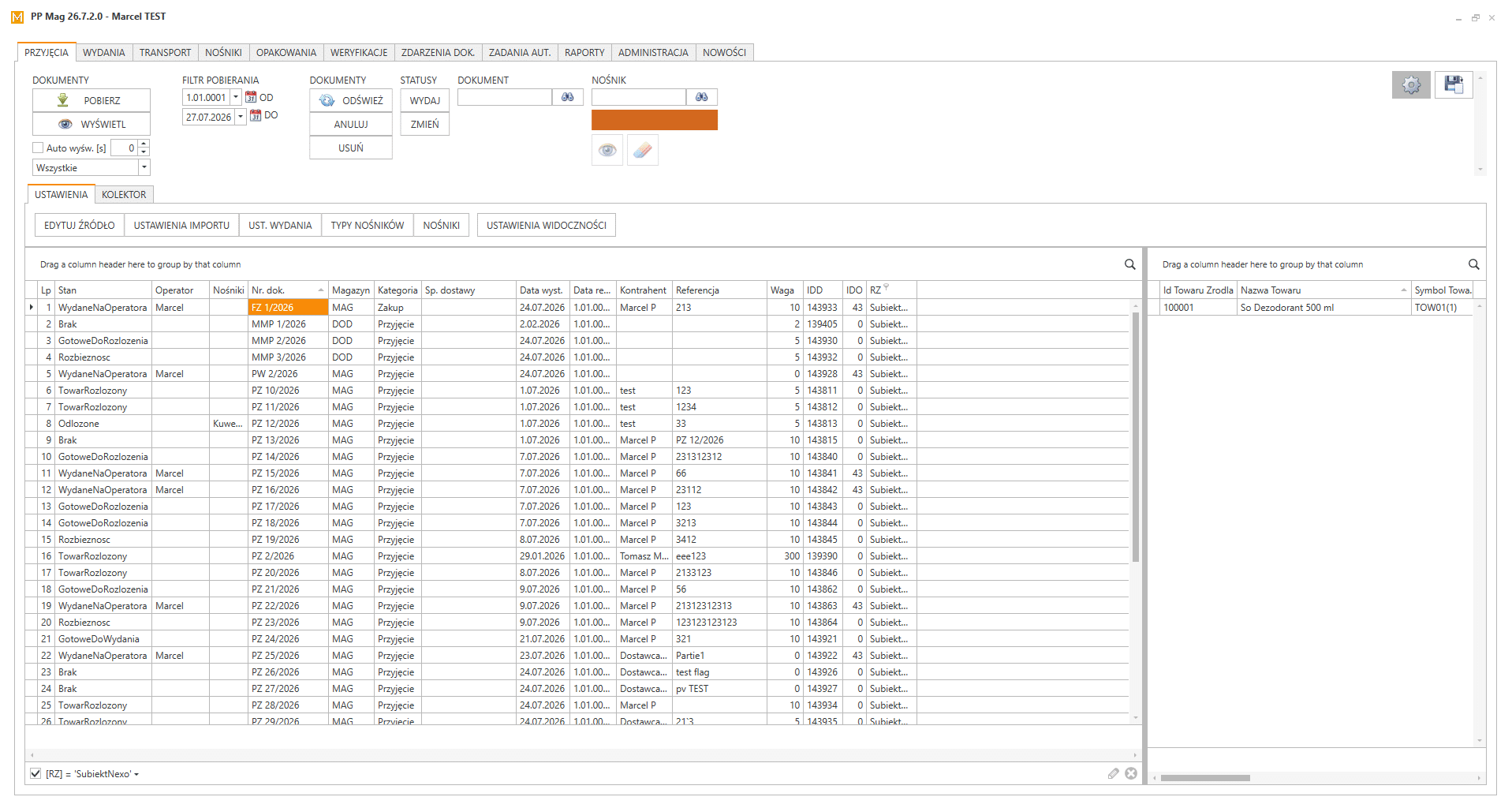Open search in left documents grid
Viewport: 1512px width, 808px height.
click(x=1129, y=264)
